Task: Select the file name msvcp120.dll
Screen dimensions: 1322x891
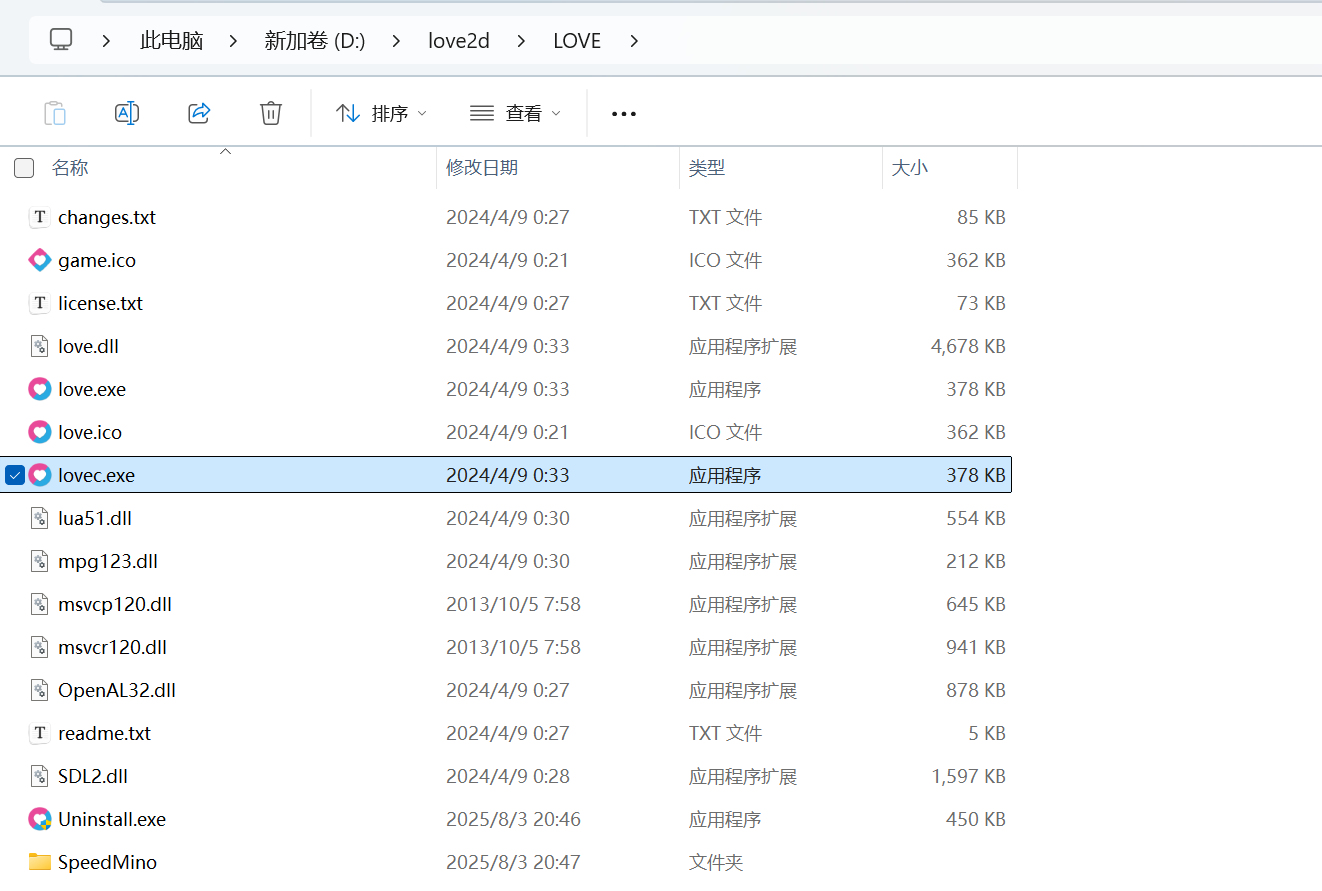Action: 115,604
